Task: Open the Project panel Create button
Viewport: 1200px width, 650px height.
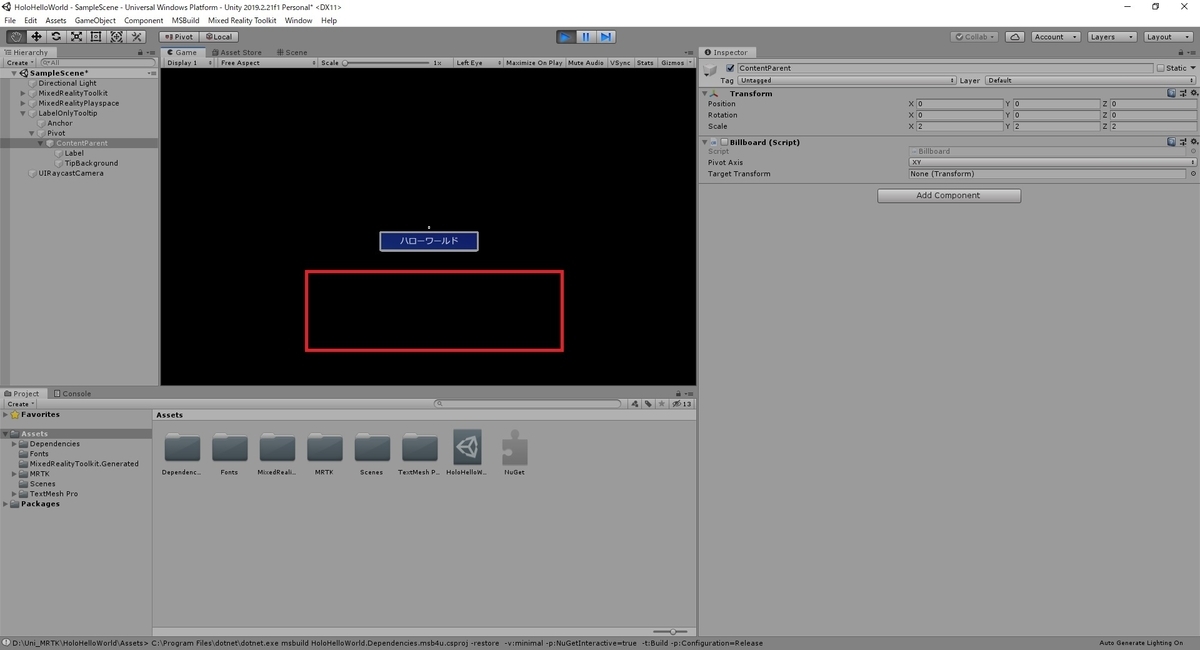Action: pos(19,404)
